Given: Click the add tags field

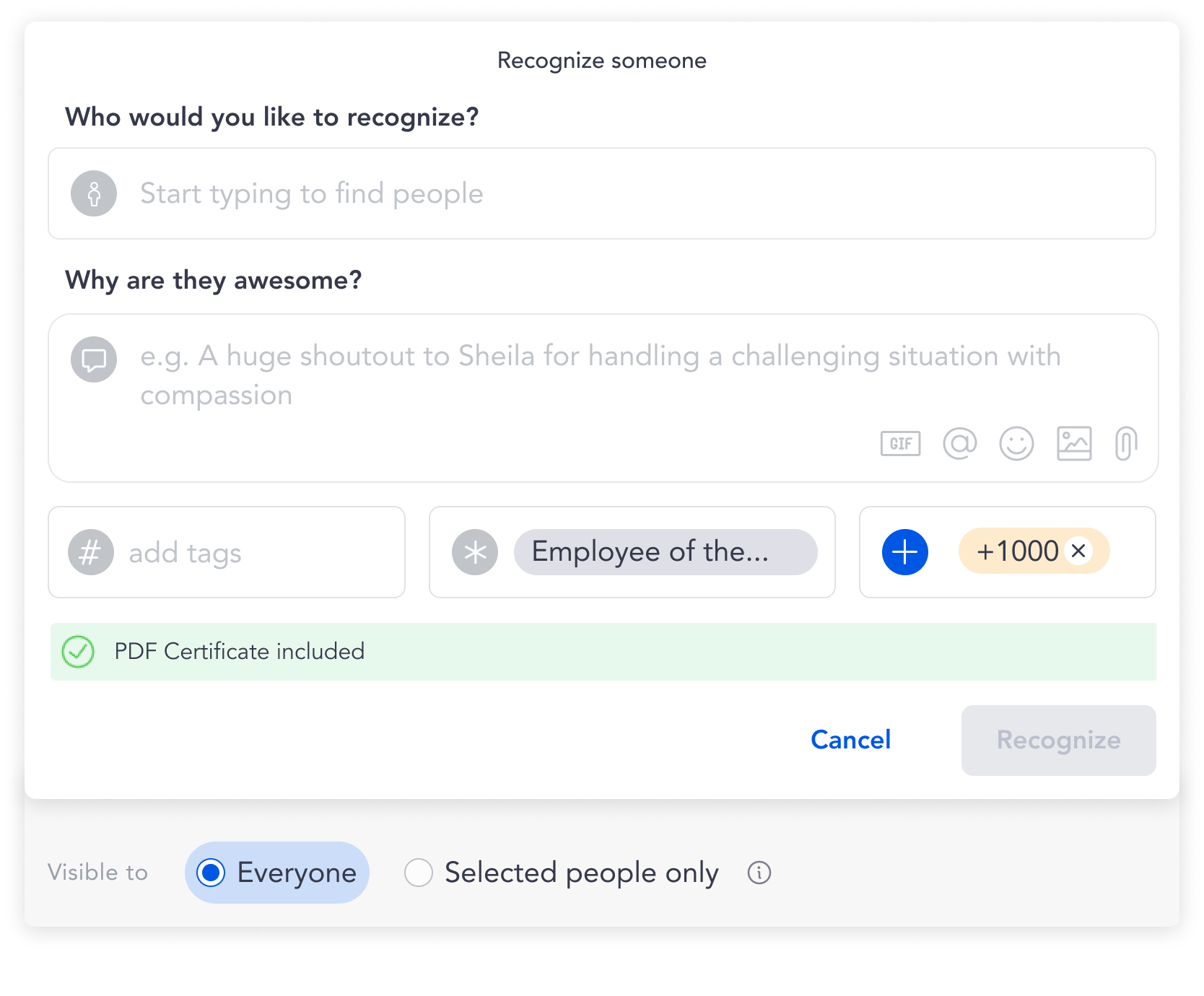Looking at the screenshot, I should (x=253, y=553).
